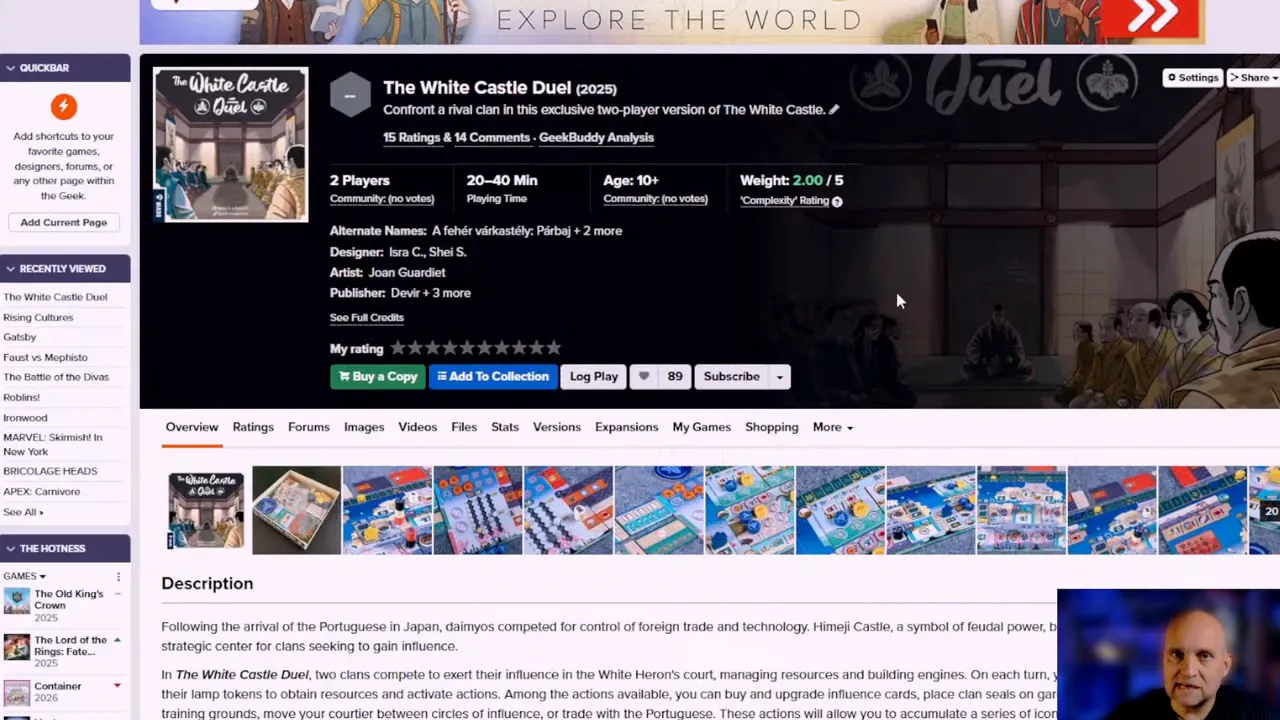Open the Images tab
This screenshot has height=720, width=1280.
click(x=364, y=427)
